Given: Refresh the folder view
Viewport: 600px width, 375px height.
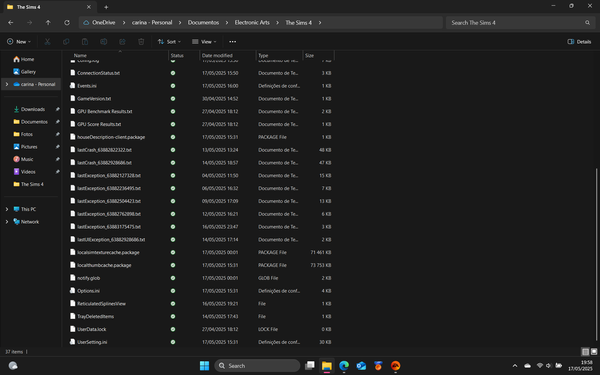Looking at the screenshot, I should click(x=67, y=23).
